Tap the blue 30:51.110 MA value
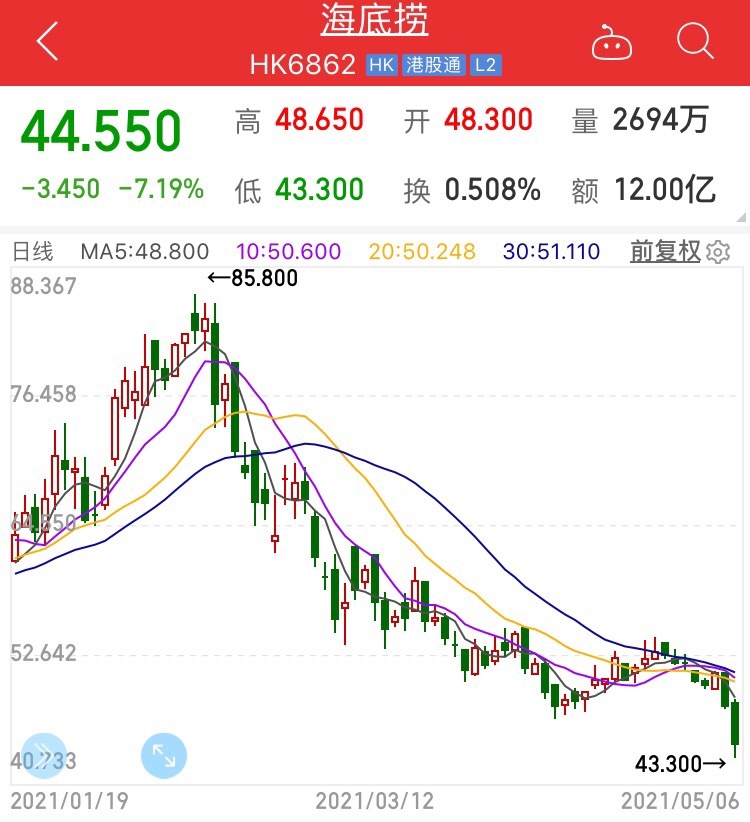The image size is (750, 822). tap(551, 252)
